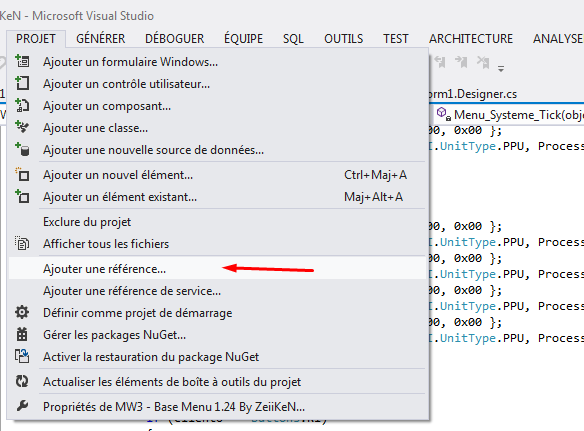Open the DÉBOGUER menu
The height and width of the screenshot is (431, 584).
(175, 38)
